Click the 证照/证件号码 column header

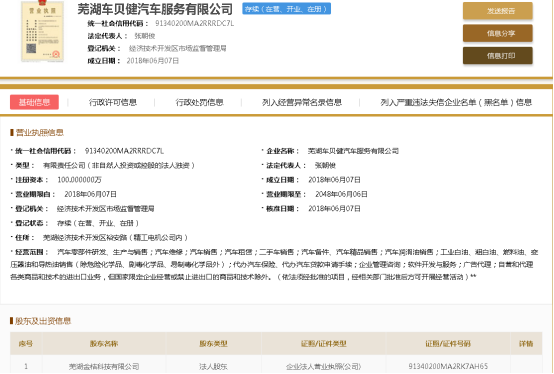[448, 343]
